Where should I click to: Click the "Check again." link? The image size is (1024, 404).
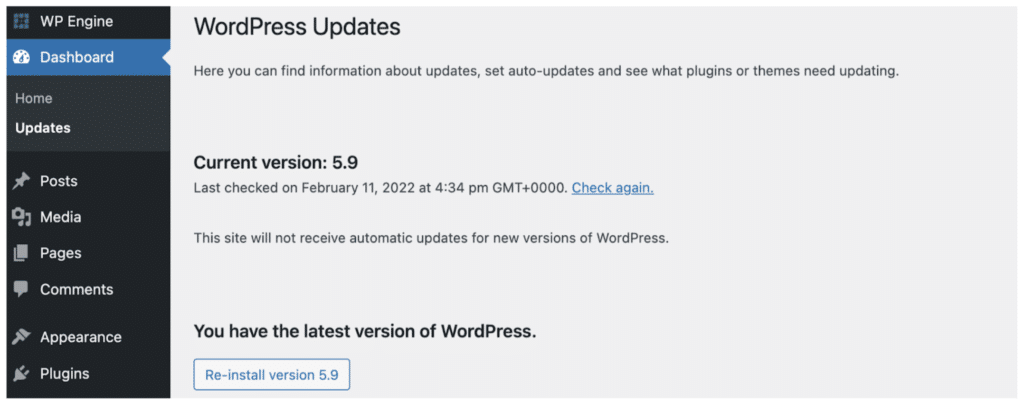pos(612,187)
